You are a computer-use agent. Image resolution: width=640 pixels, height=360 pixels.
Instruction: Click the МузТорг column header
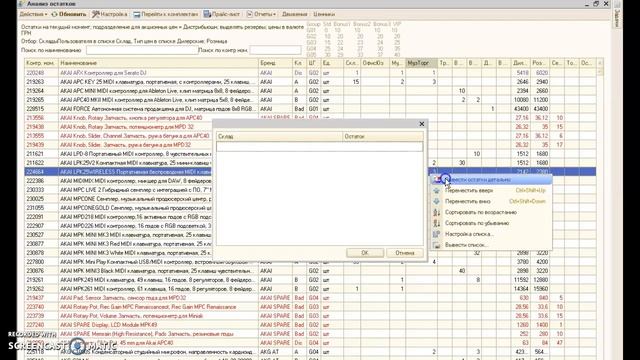(421, 63)
